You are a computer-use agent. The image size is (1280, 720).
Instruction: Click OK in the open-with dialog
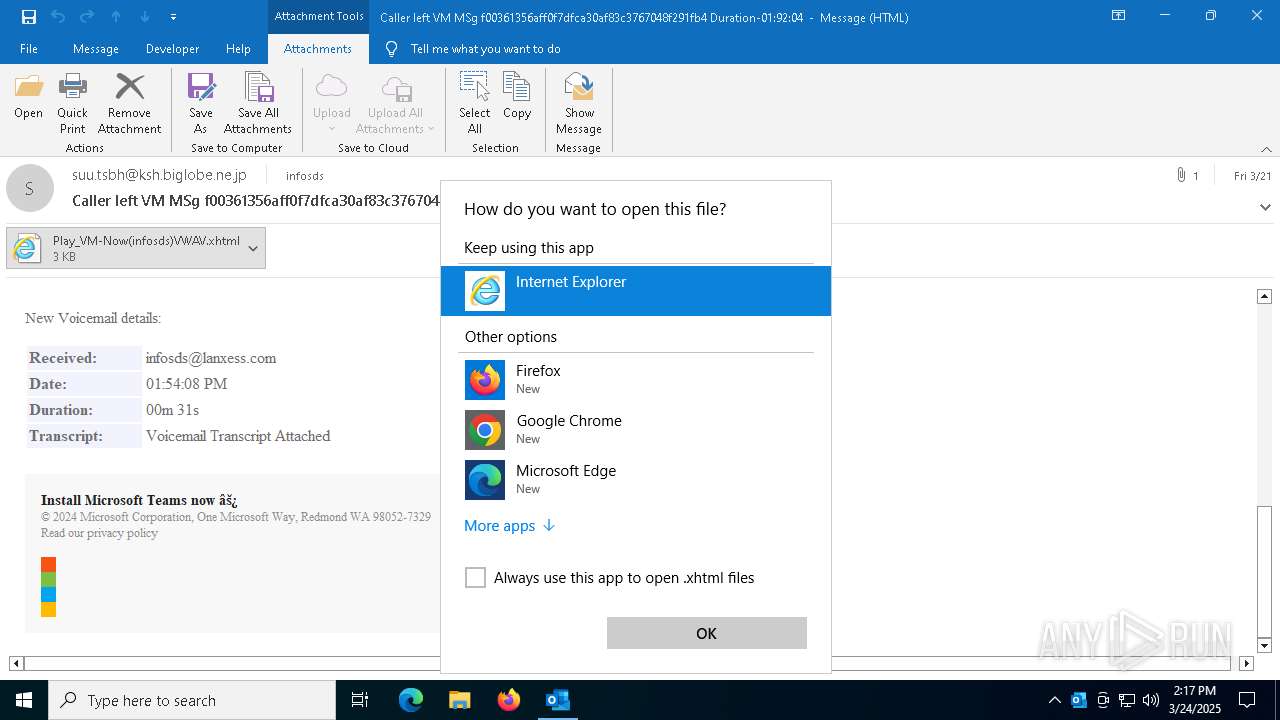tap(706, 633)
